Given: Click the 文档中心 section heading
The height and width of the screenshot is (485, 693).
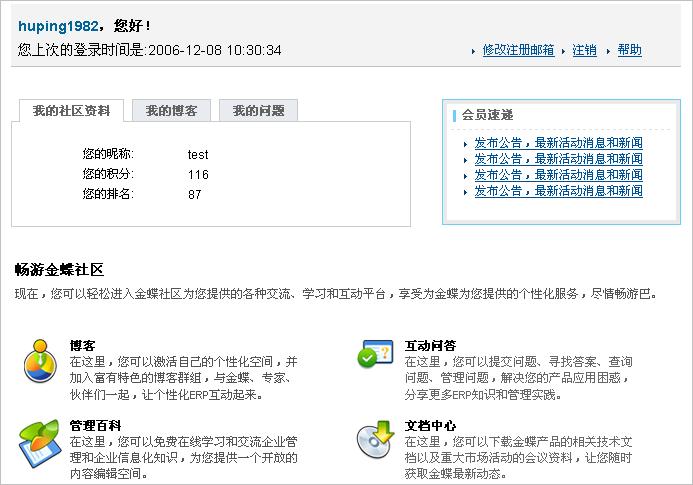Looking at the screenshot, I should point(430,426).
